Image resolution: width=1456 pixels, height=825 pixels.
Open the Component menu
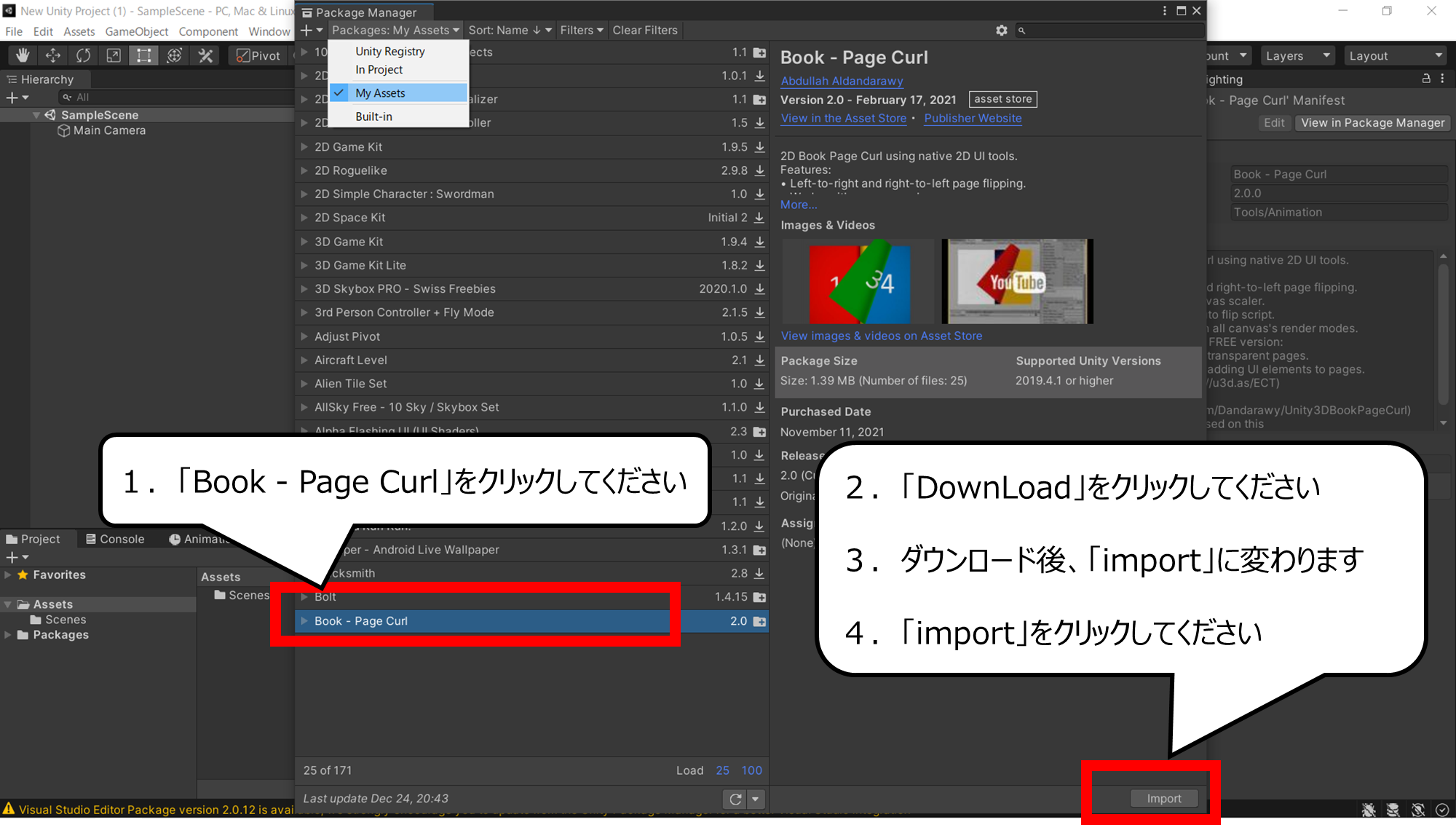pos(208,31)
